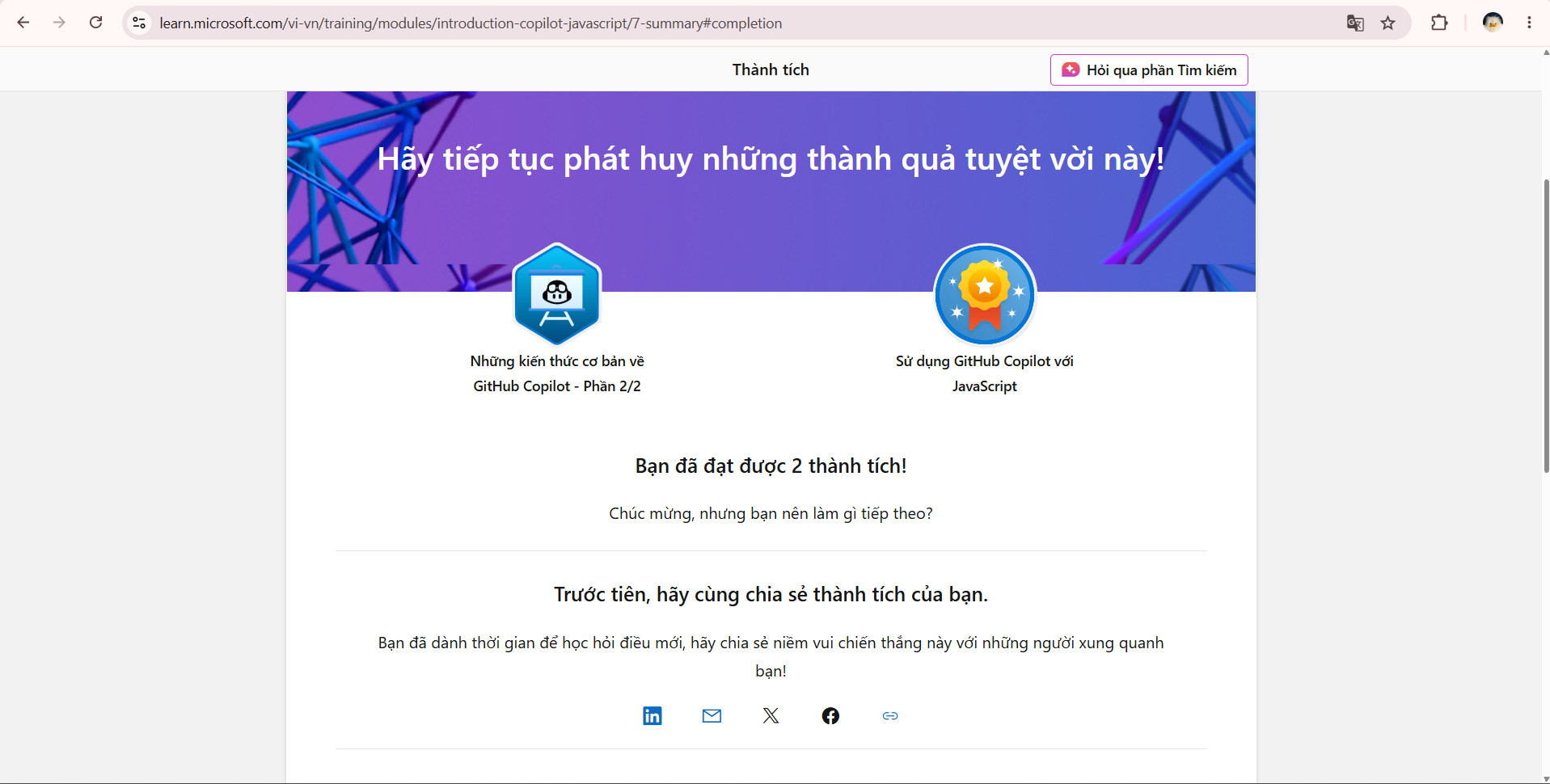
Task: Copy the achievement share link
Action: 890,715
